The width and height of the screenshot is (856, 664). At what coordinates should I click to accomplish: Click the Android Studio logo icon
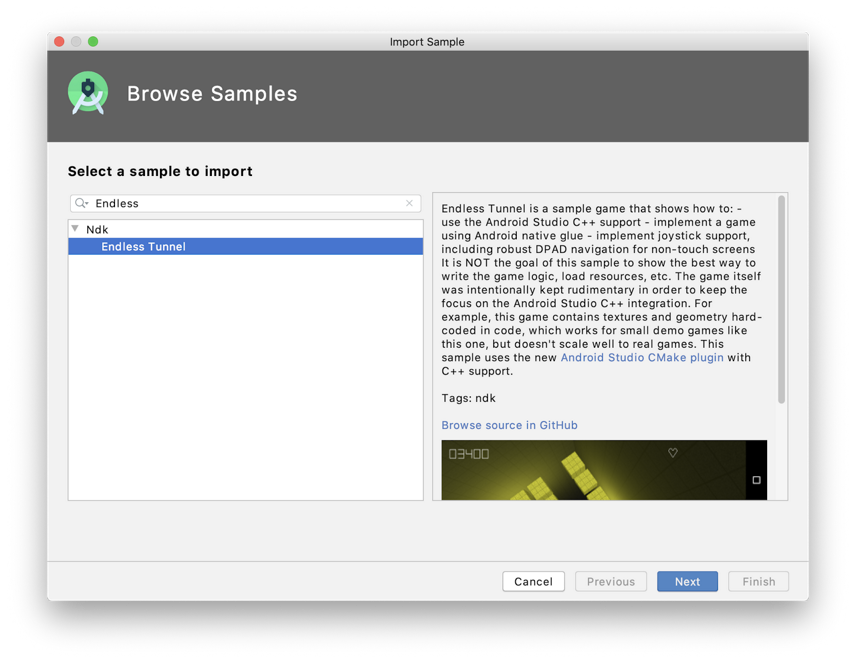click(88, 93)
